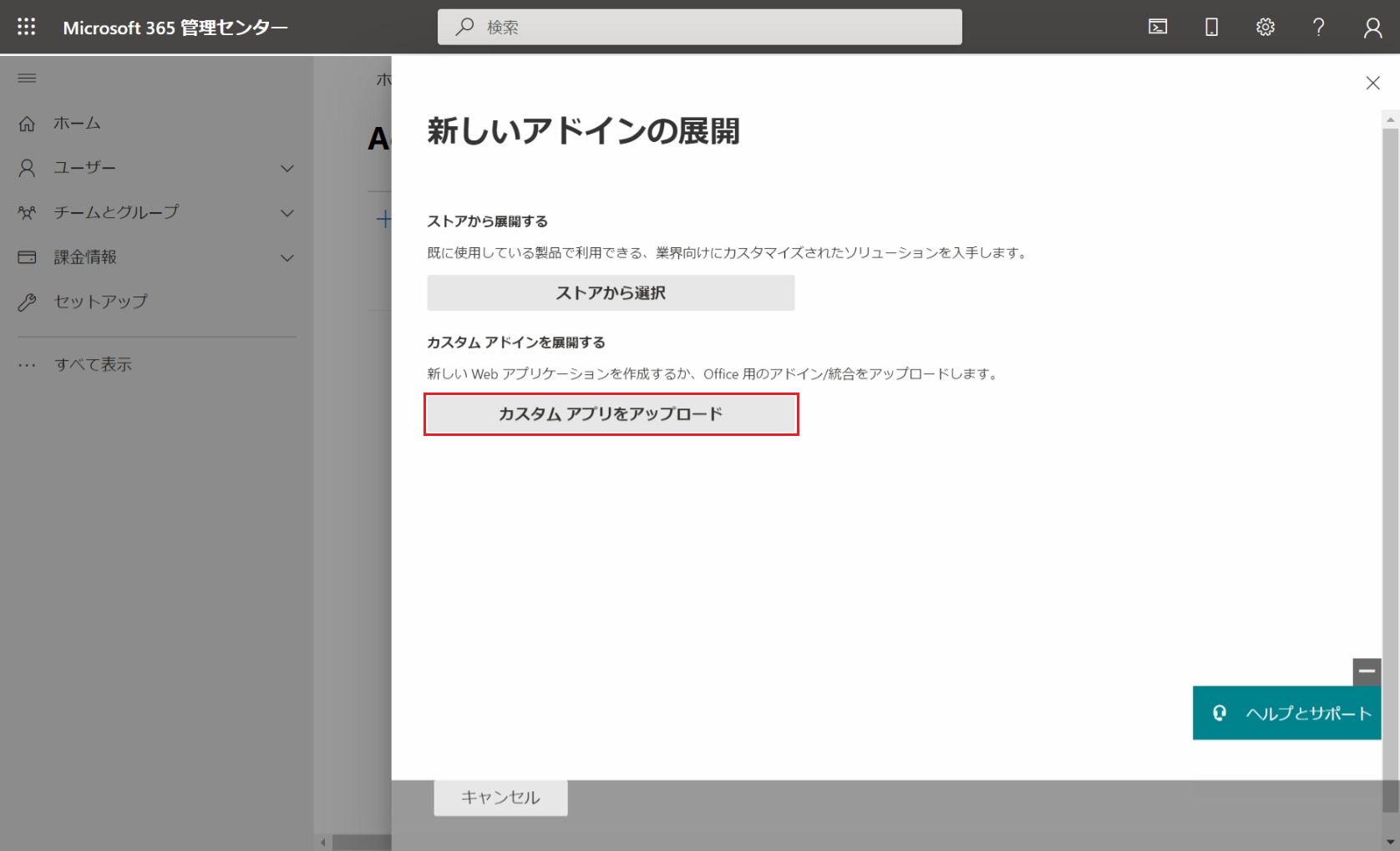Expand the ユーザー menu chevron

(287, 168)
